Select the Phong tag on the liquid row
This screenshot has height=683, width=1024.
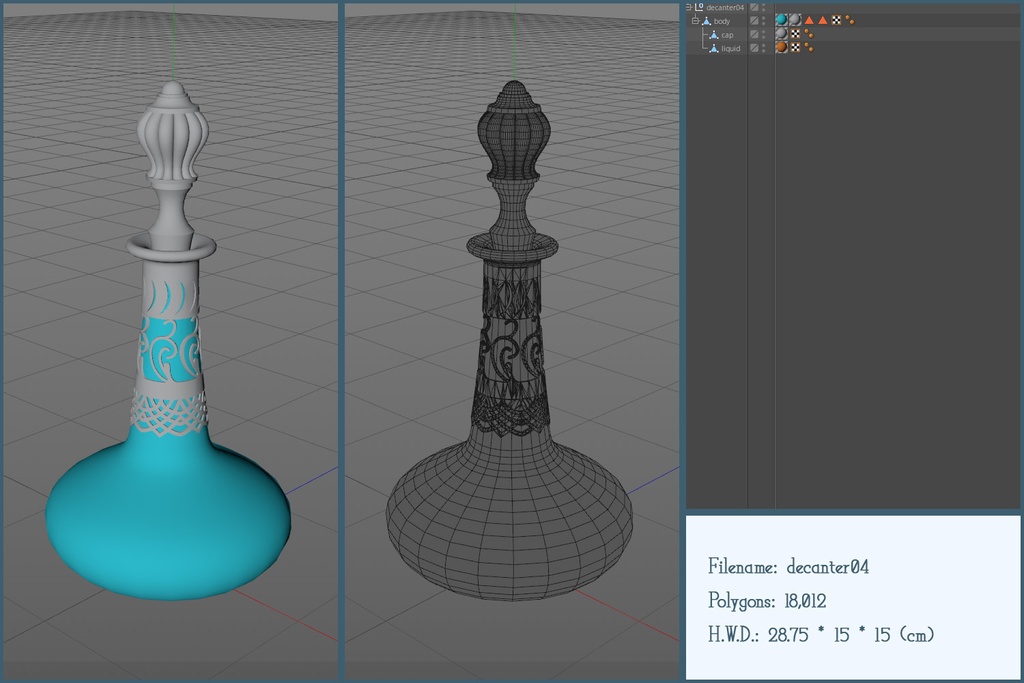pyautogui.click(x=809, y=47)
